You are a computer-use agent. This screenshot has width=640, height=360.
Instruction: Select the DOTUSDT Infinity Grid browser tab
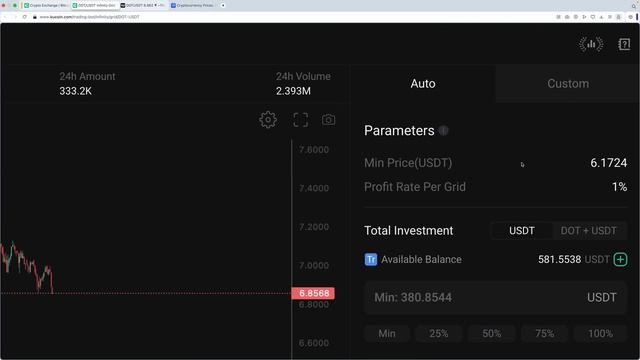click(94, 5)
